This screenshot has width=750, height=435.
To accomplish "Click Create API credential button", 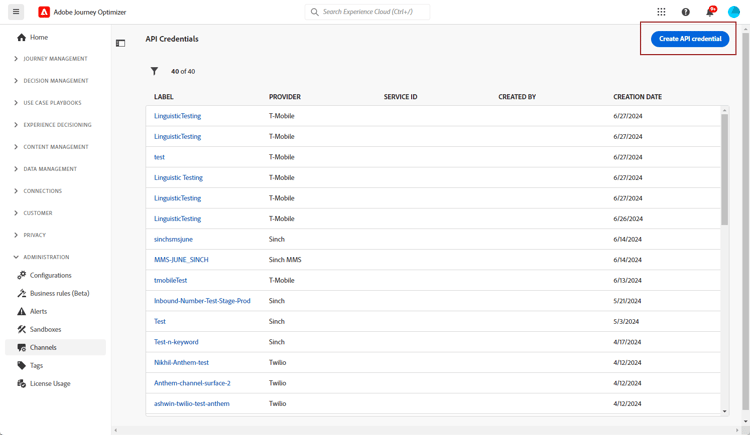I will [690, 39].
